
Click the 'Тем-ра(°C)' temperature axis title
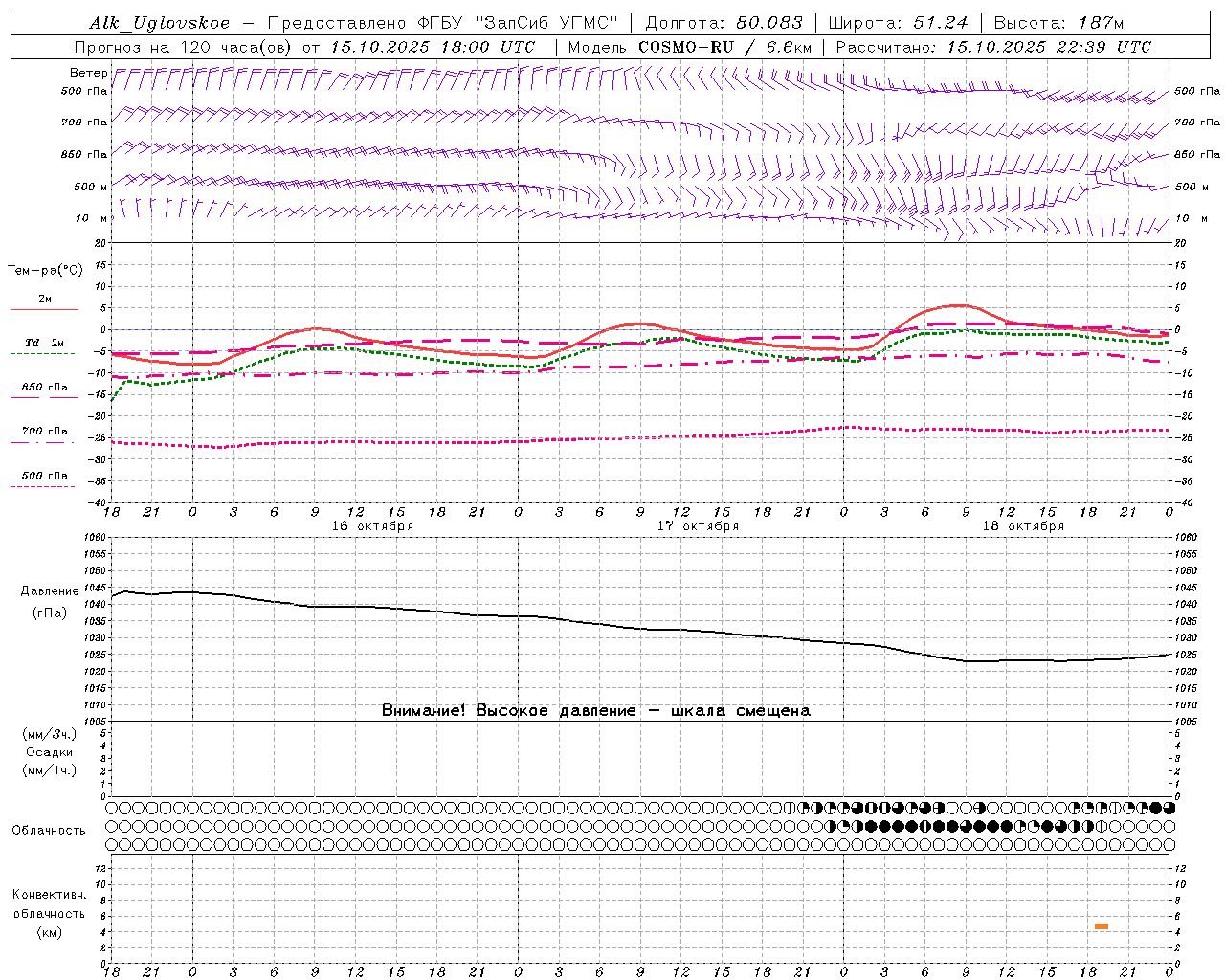(x=45, y=271)
